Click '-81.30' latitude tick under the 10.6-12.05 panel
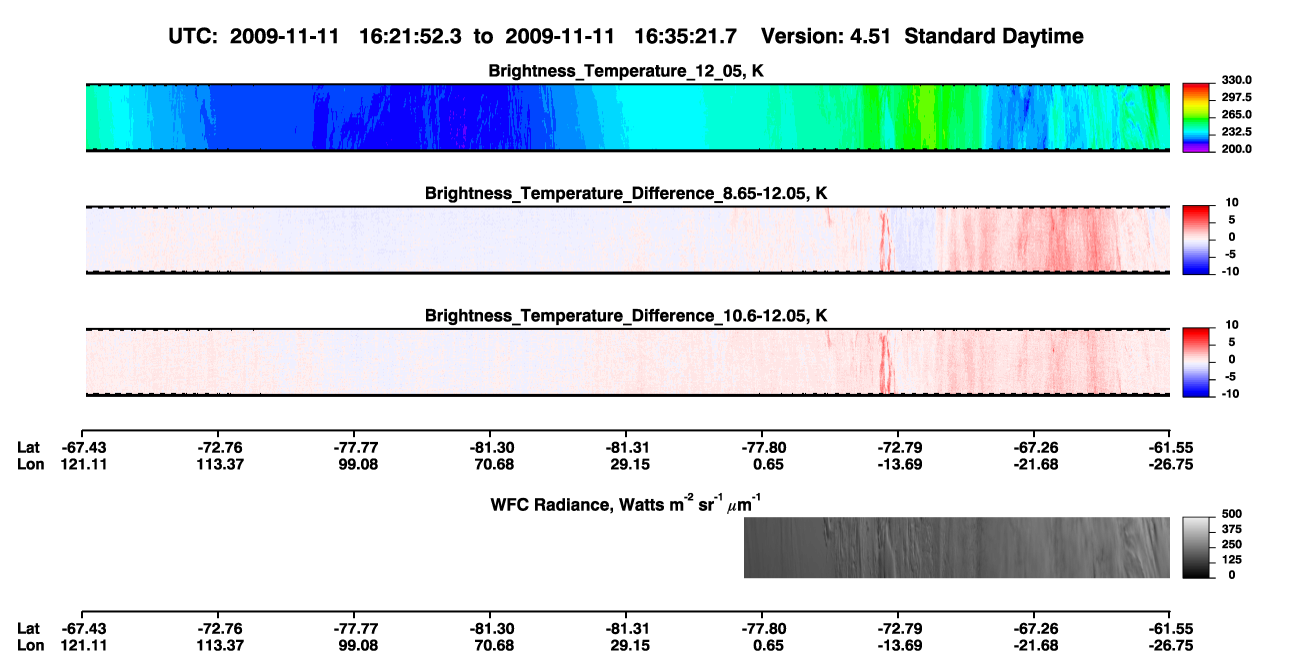The image size is (1300, 667). click(490, 448)
